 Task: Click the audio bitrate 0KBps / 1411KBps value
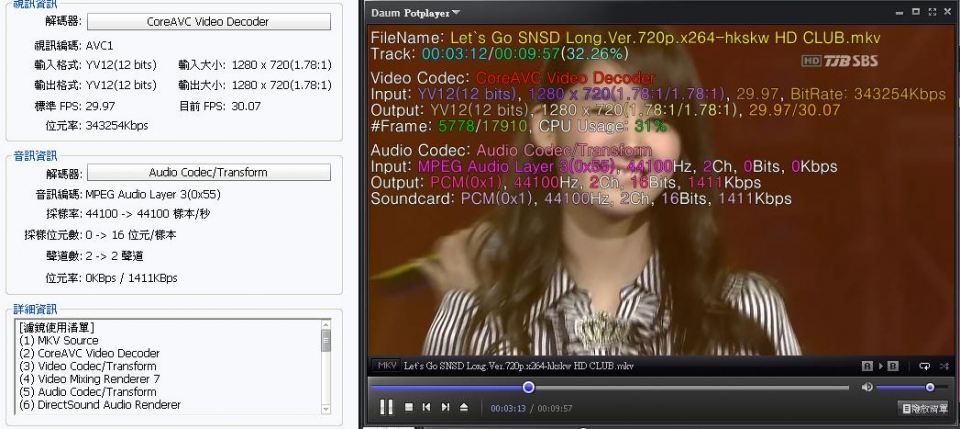132,278
